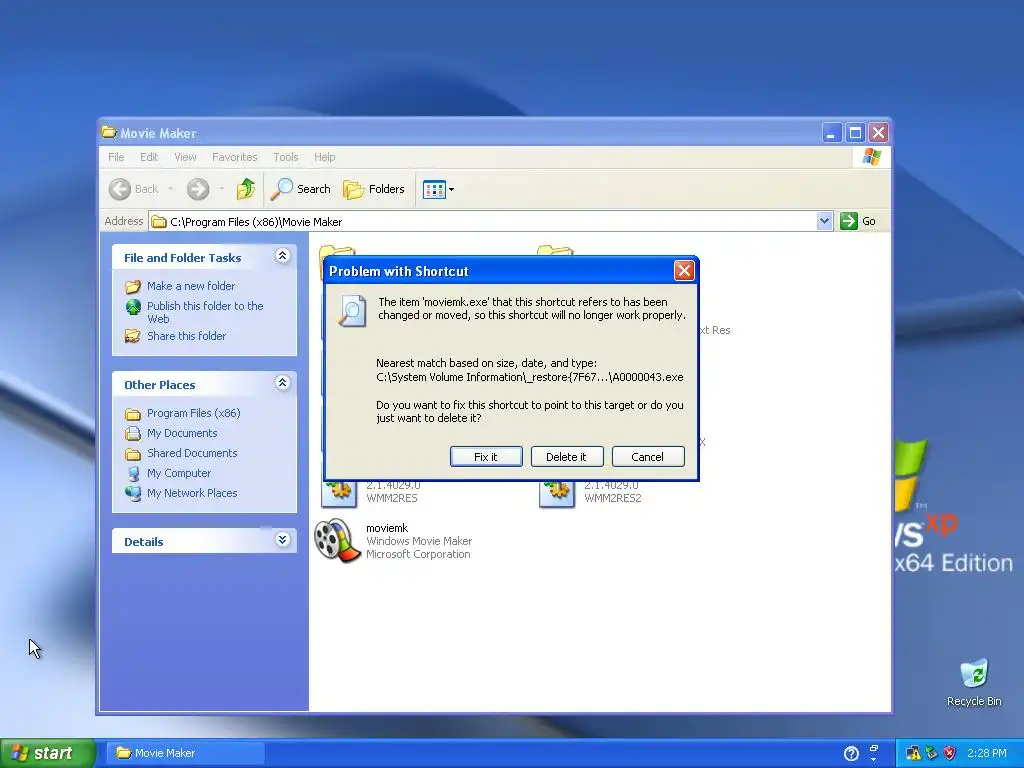
Task: Click the Make a new folder icon
Action: pyautogui.click(x=133, y=287)
